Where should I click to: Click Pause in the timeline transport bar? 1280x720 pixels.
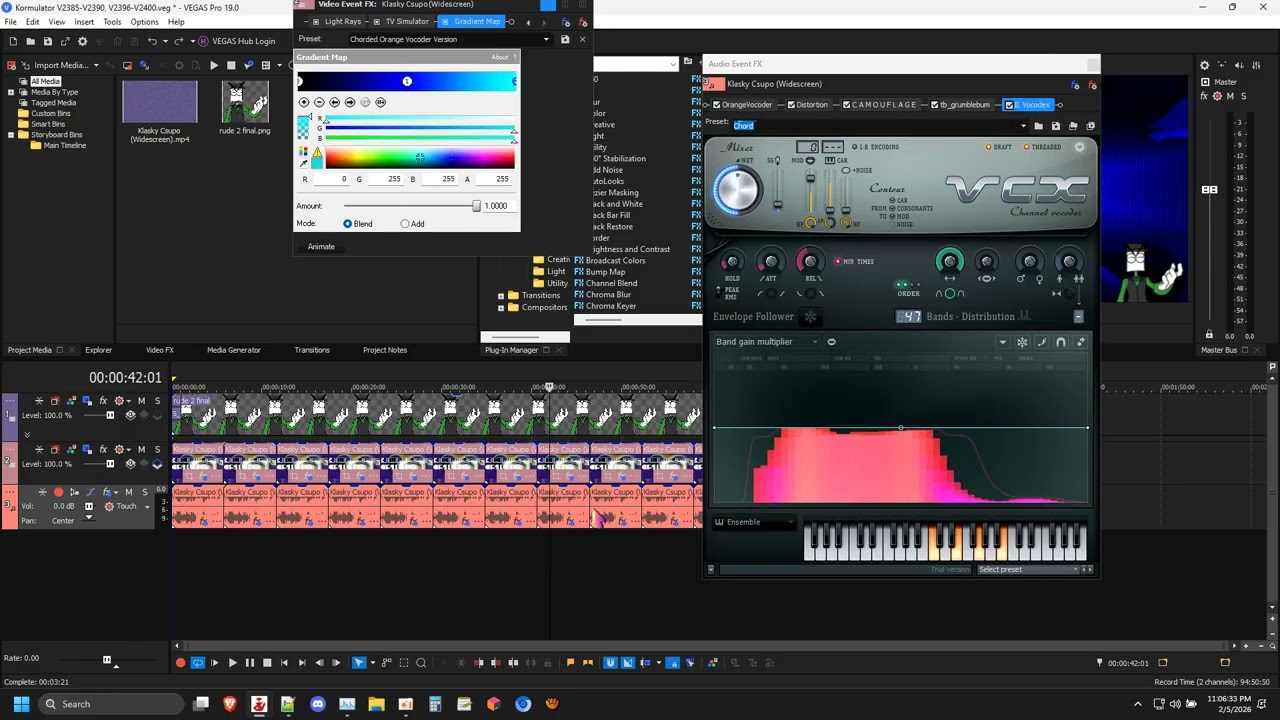(x=250, y=662)
